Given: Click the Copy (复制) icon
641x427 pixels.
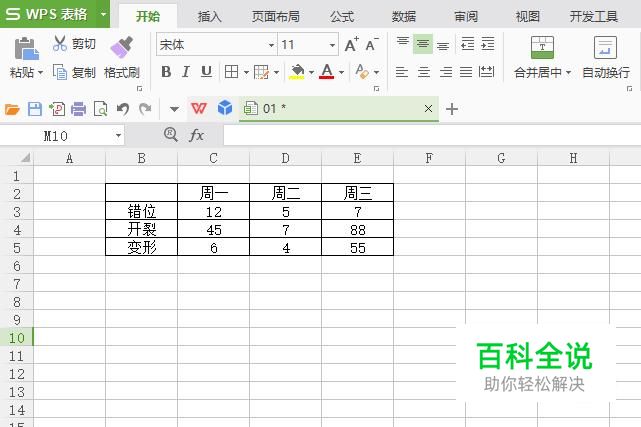Looking at the screenshot, I should [x=60, y=72].
